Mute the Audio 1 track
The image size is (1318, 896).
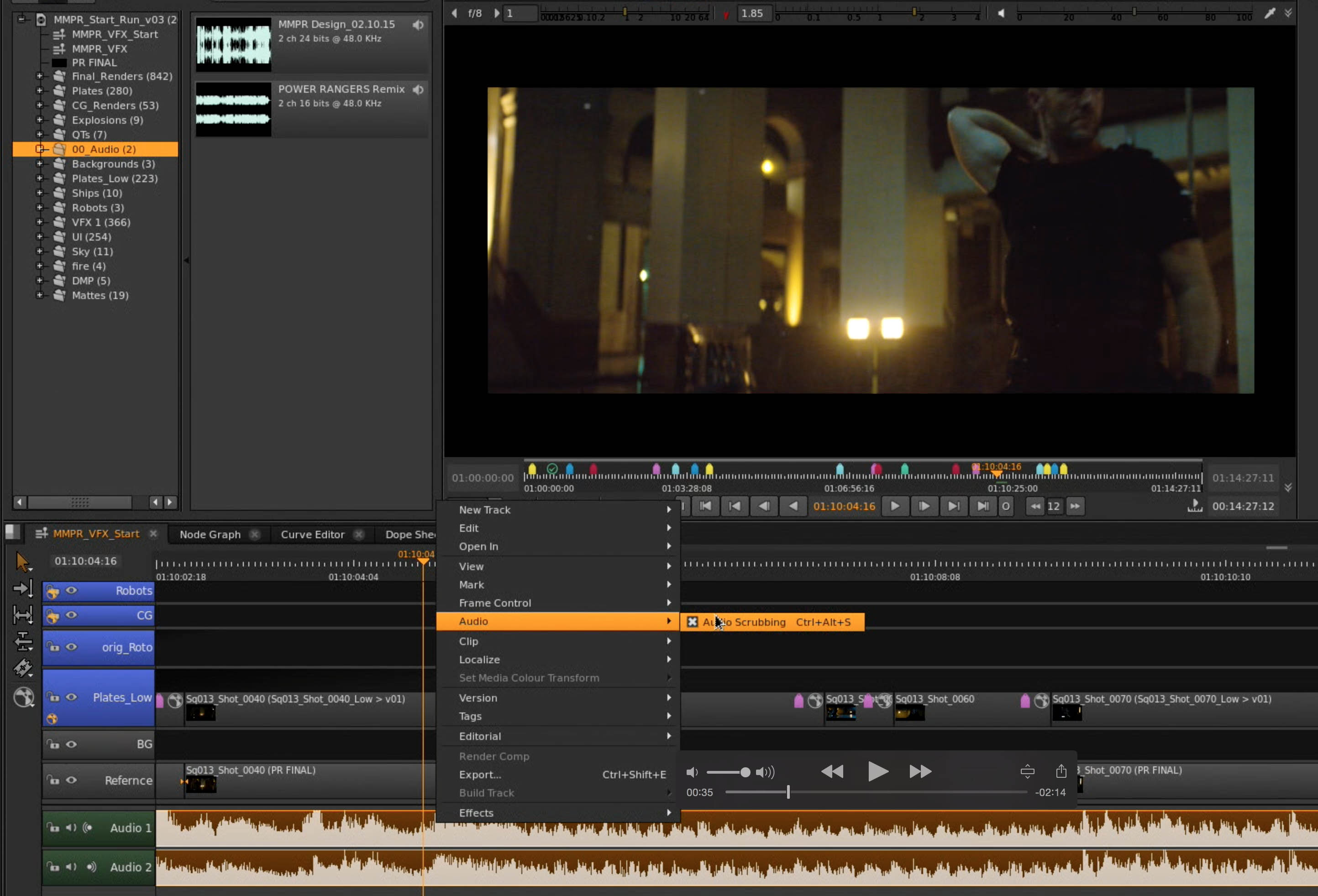tap(71, 828)
